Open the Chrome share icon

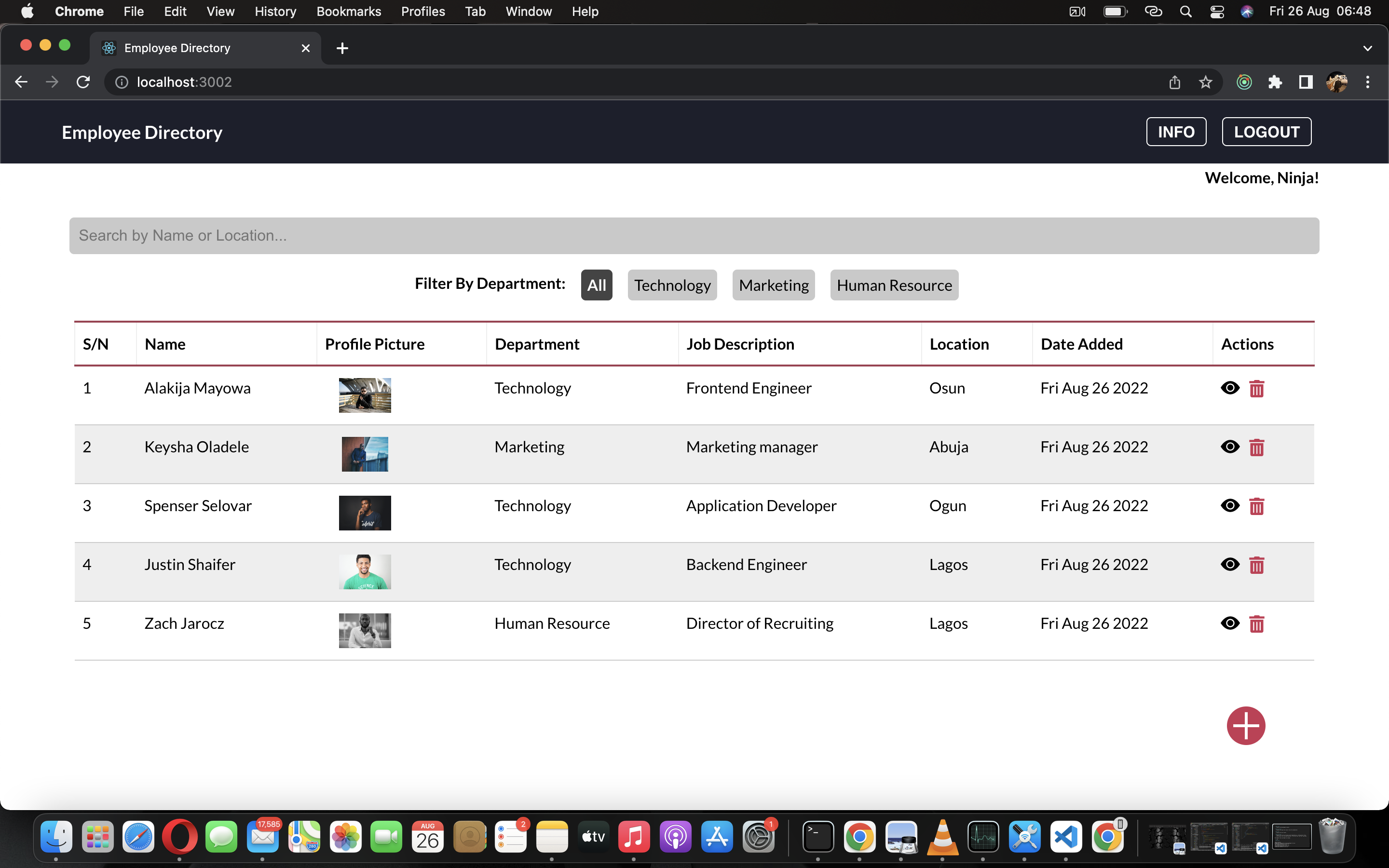click(1174, 82)
